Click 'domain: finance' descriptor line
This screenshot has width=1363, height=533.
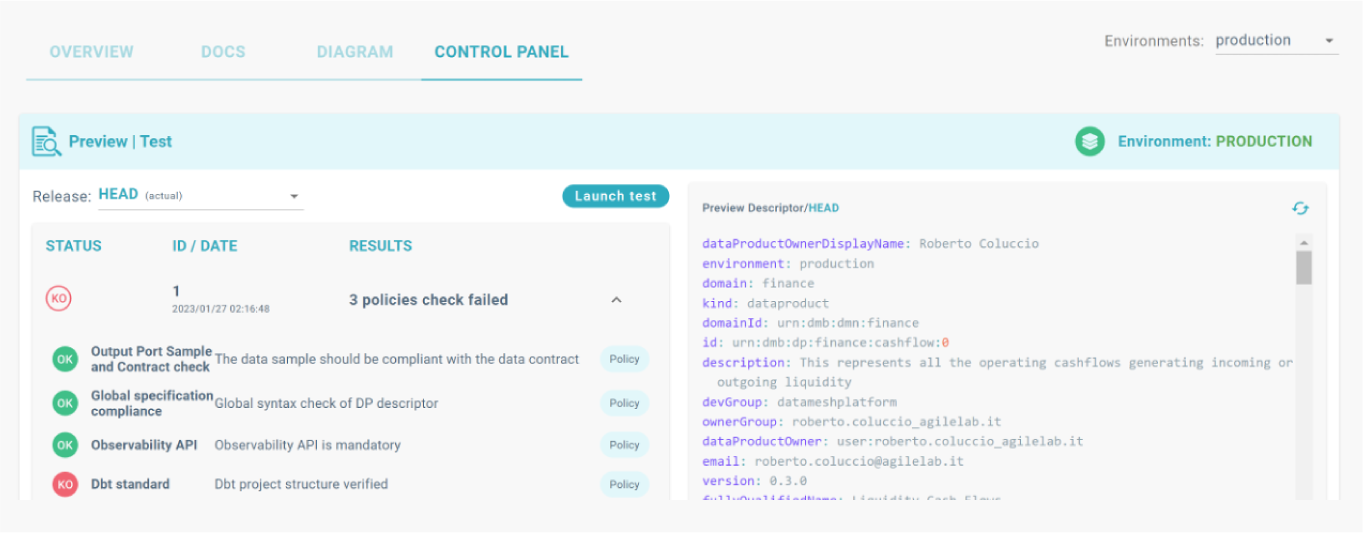coord(758,283)
